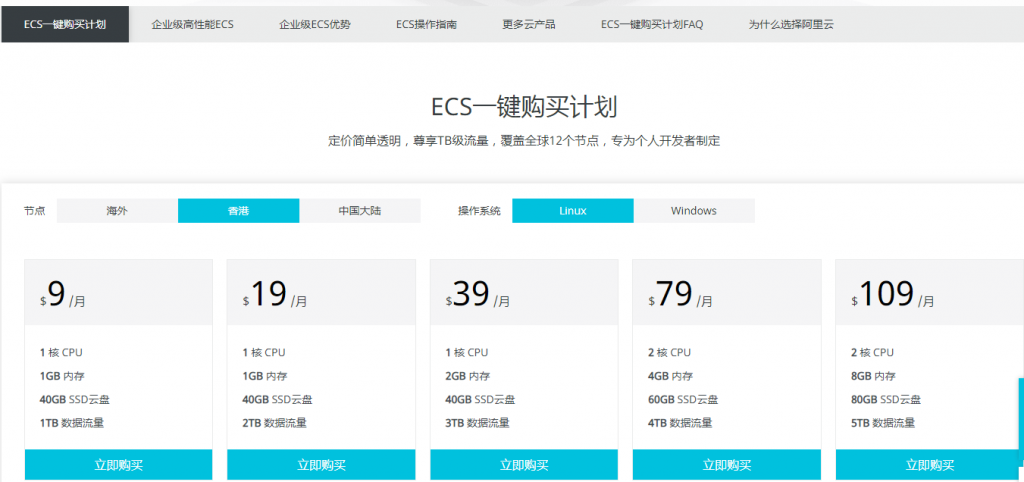Buy the $109 per month plan
The width and height of the screenshot is (1024, 482).
pos(929,465)
